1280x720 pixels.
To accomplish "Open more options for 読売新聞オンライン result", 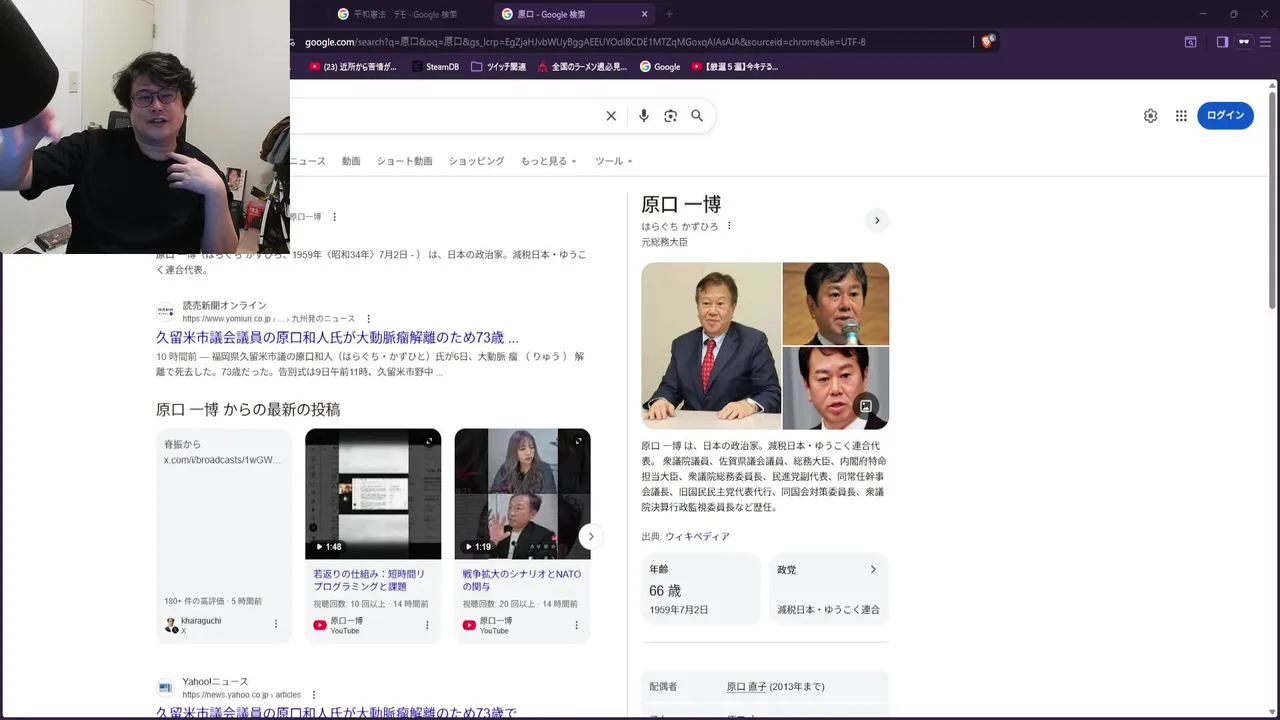I will point(368,319).
